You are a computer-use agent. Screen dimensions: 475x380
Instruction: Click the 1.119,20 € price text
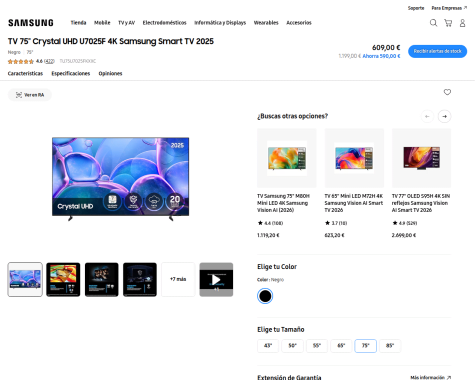click(268, 235)
